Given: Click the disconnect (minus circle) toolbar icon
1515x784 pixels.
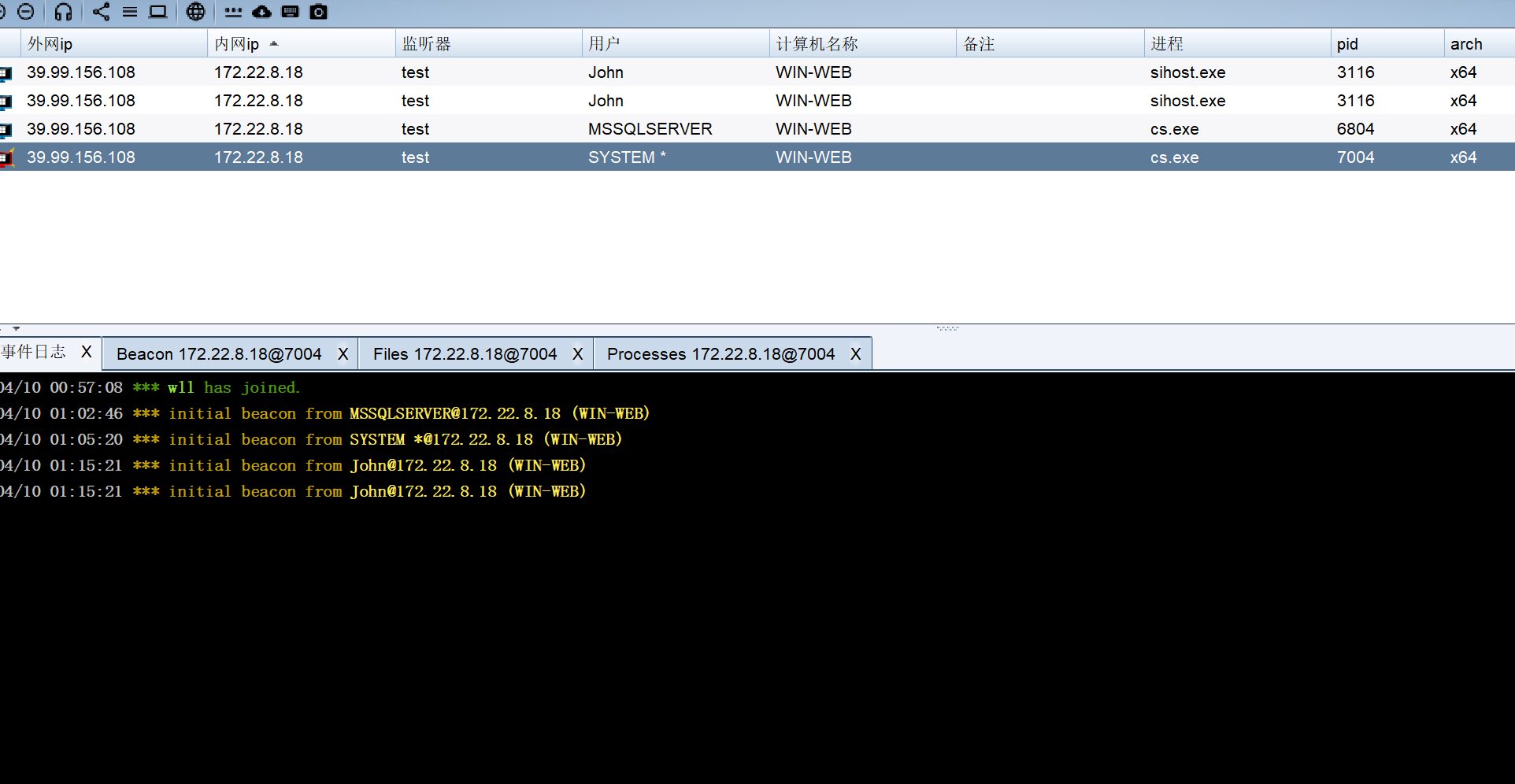Looking at the screenshot, I should click(26, 12).
